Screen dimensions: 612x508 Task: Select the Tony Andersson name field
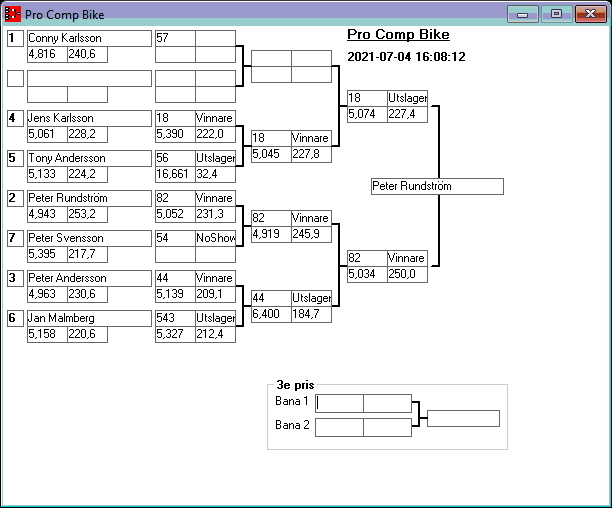[88, 158]
